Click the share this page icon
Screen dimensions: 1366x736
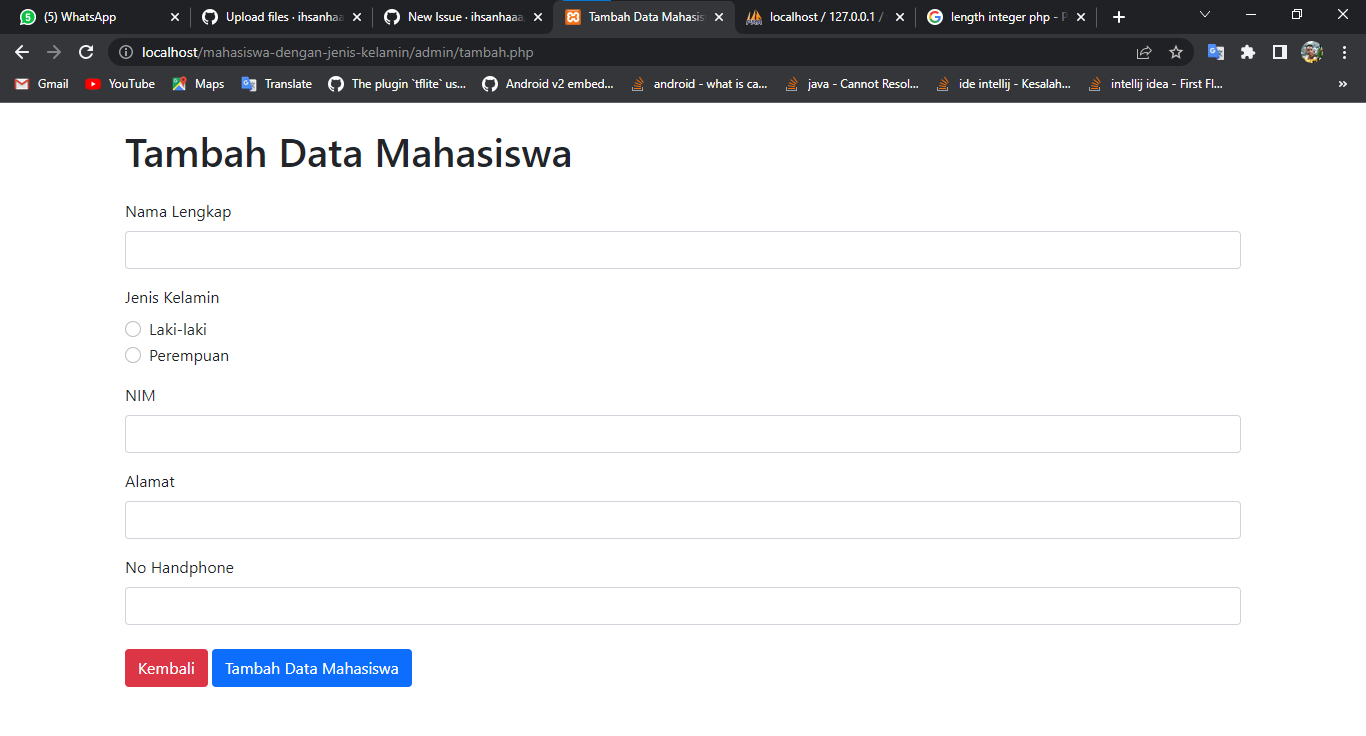(1143, 51)
